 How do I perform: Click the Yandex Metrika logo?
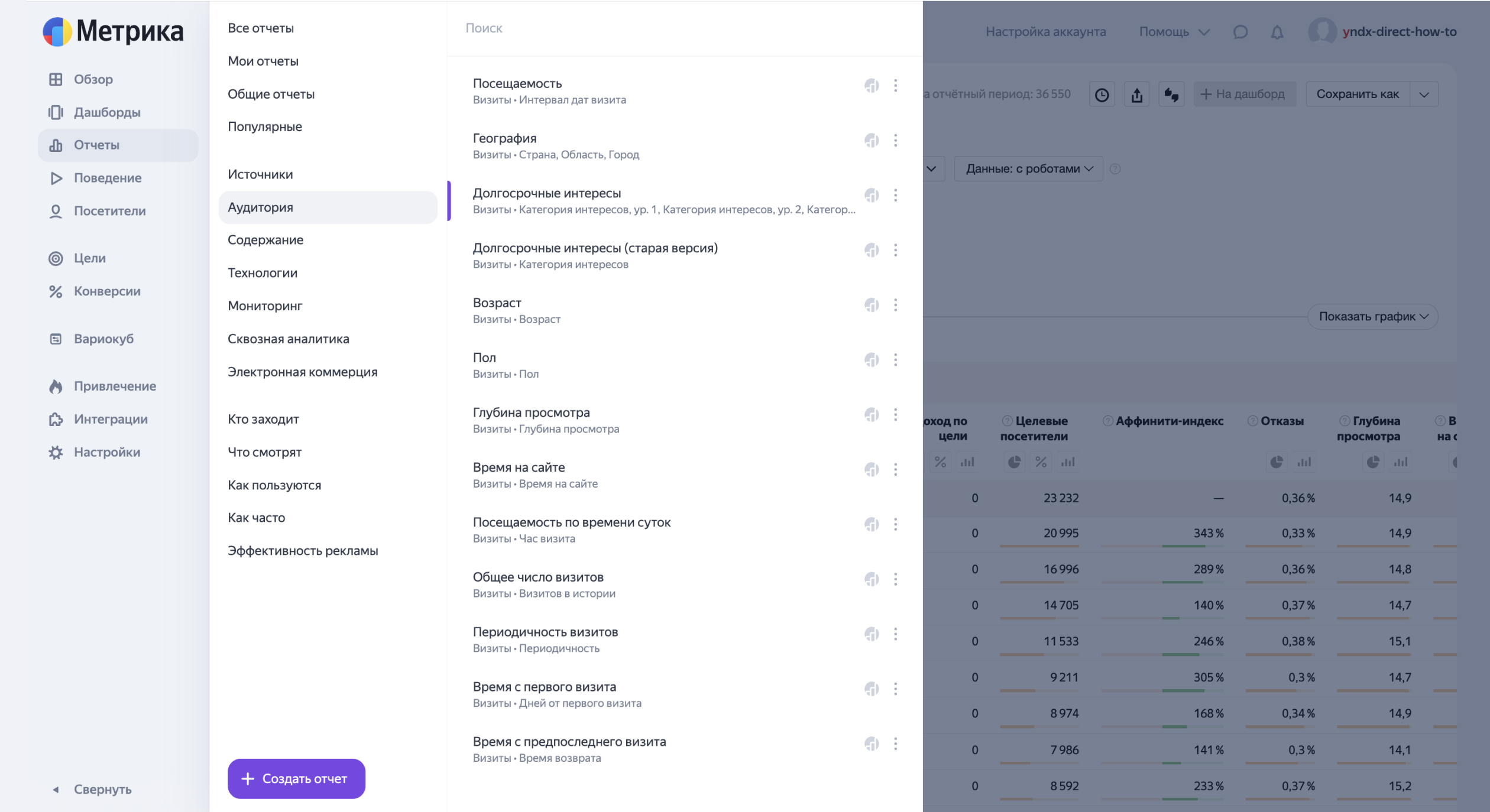[113, 31]
